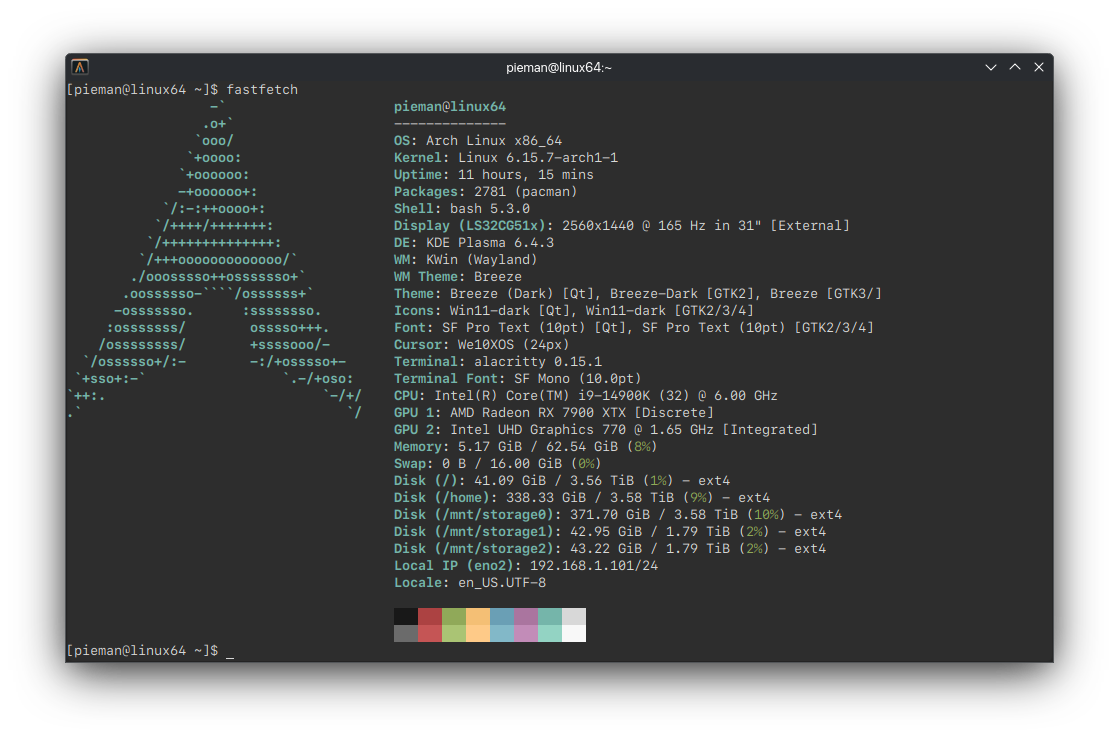The image size is (1119, 740).
Task: Click the window title 'pieman@linux64:~'
Action: pyautogui.click(x=559, y=68)
